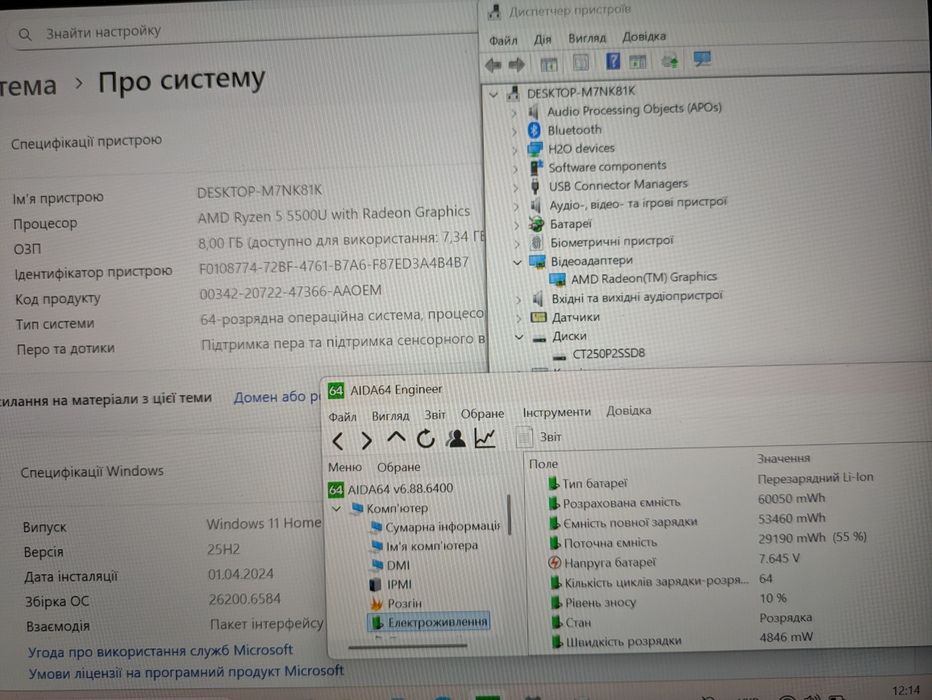Click AIDA64 up-level arrow

[x=396, y=439]
